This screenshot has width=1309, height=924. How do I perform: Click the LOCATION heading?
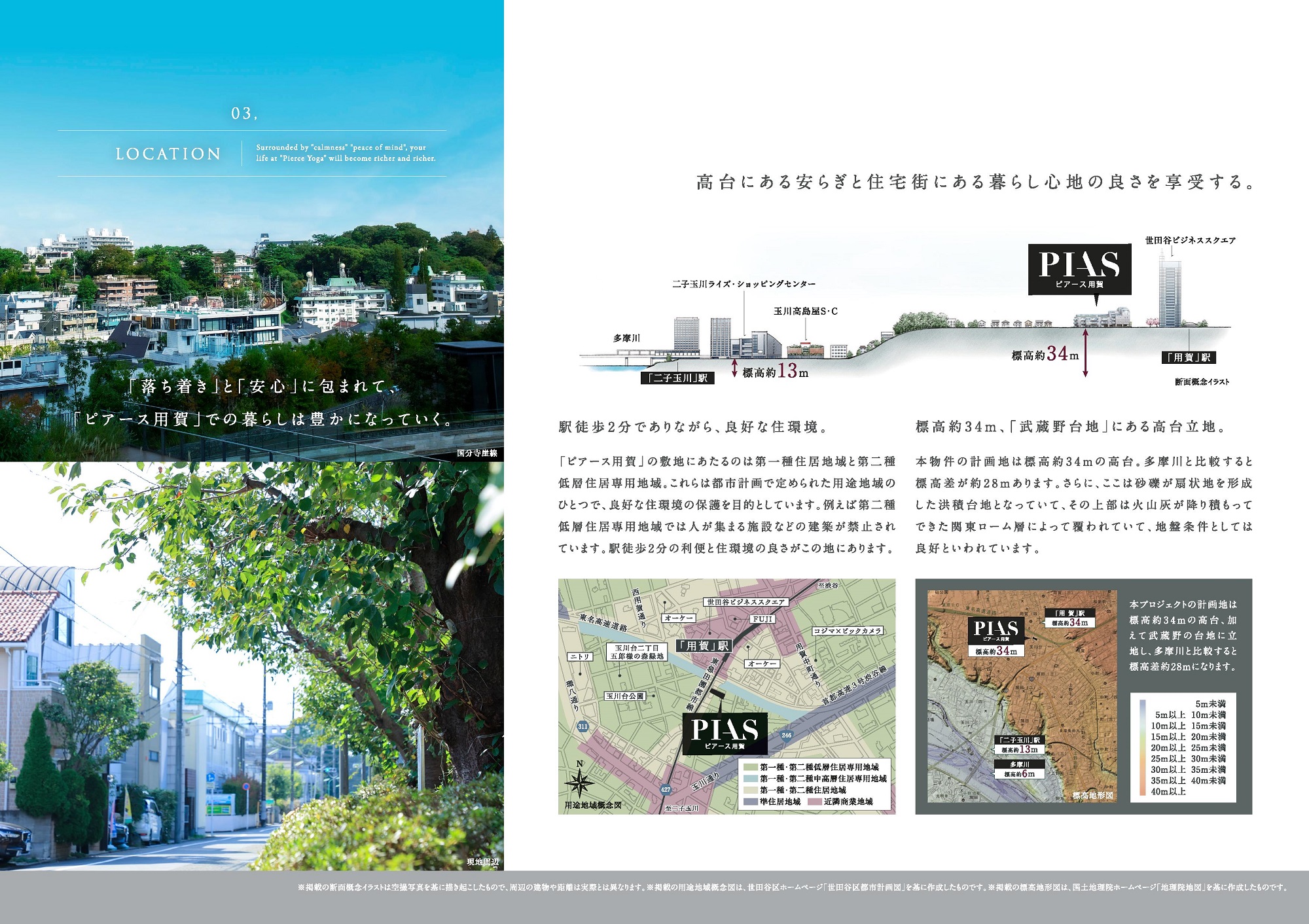[x=168, y=154]
